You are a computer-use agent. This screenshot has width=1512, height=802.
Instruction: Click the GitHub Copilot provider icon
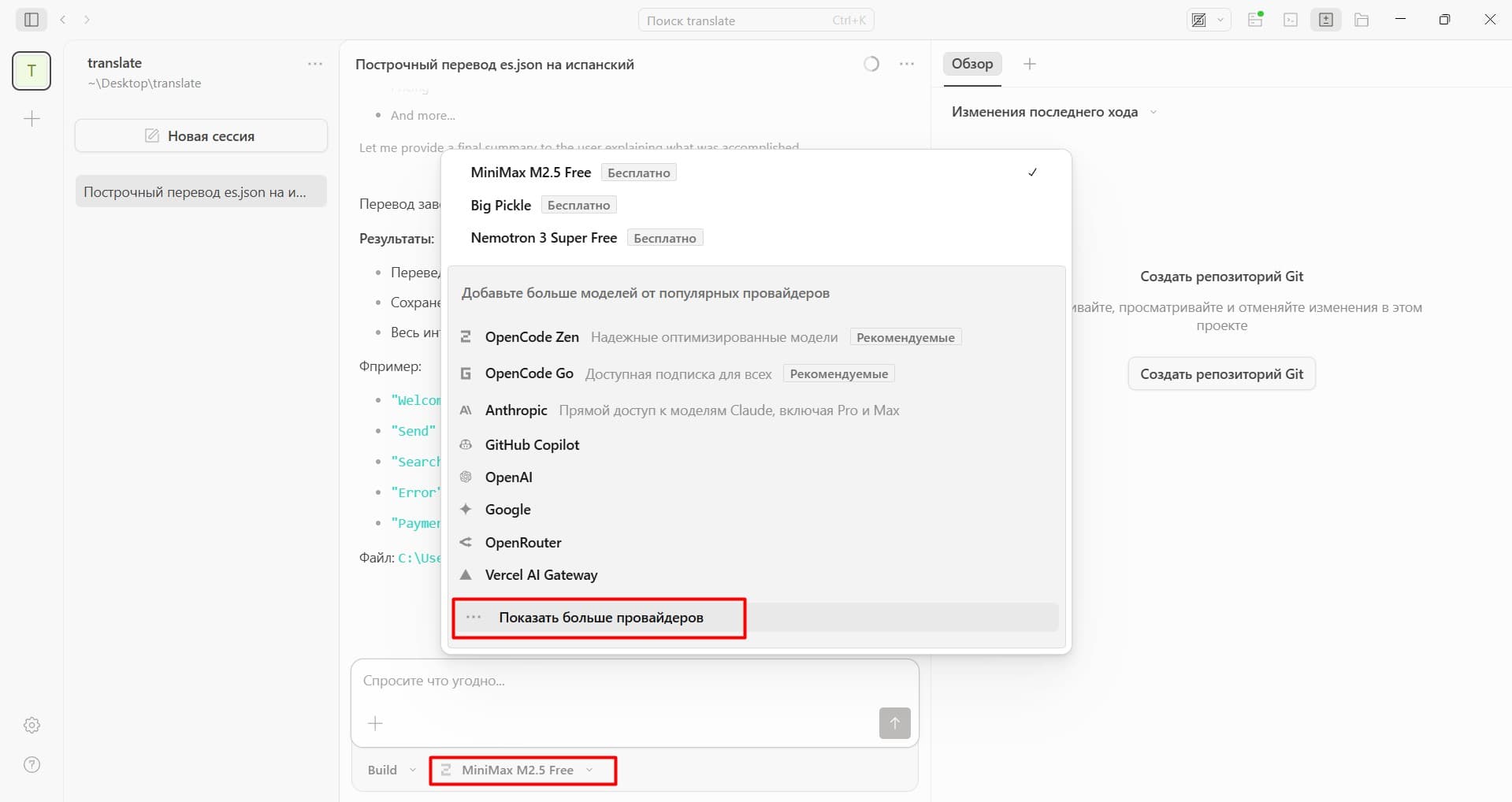466,444
